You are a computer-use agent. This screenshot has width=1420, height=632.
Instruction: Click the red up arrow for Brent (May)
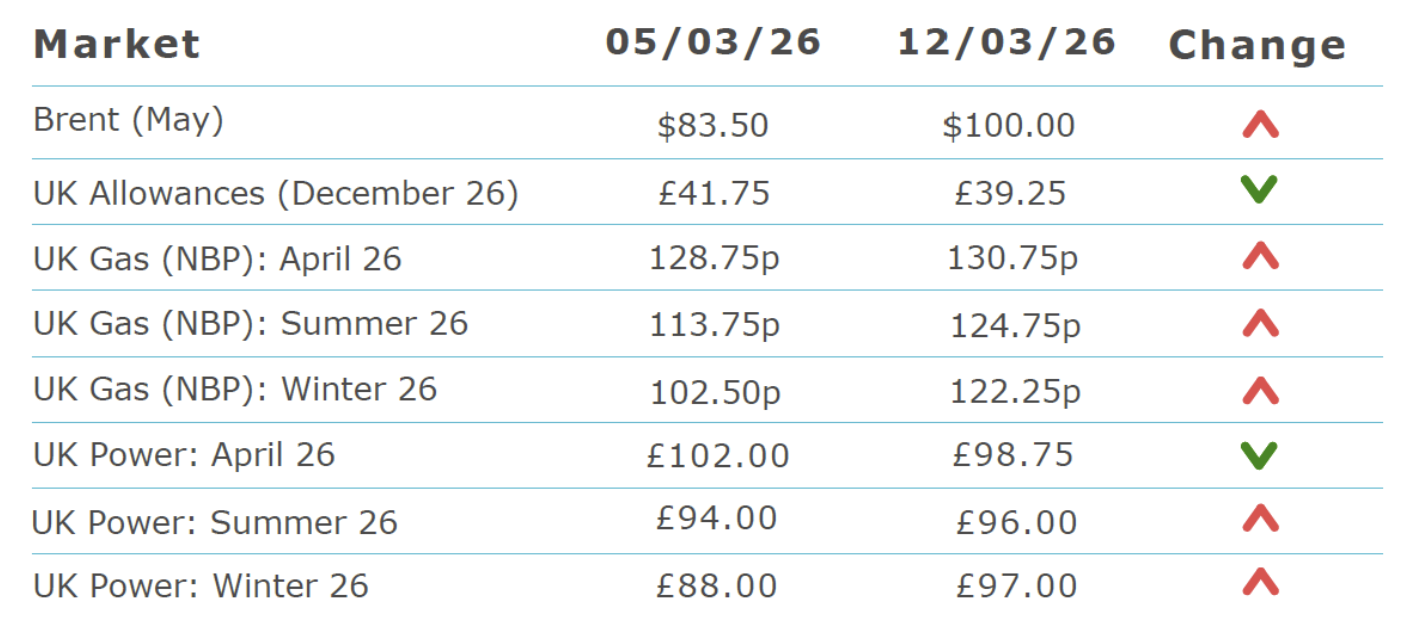1260,125
